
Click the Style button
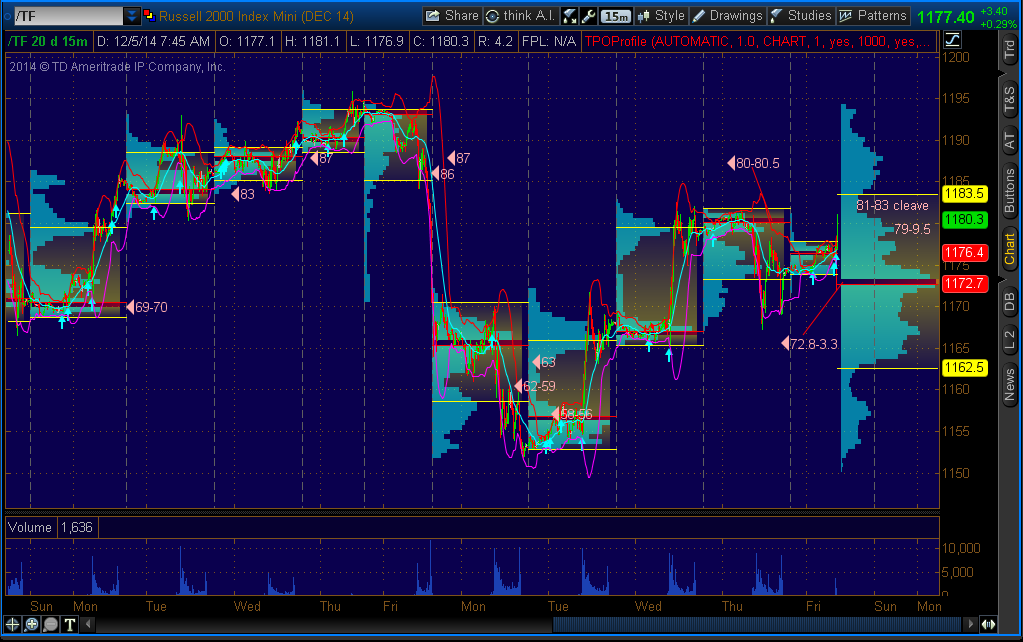click(660, 16)
